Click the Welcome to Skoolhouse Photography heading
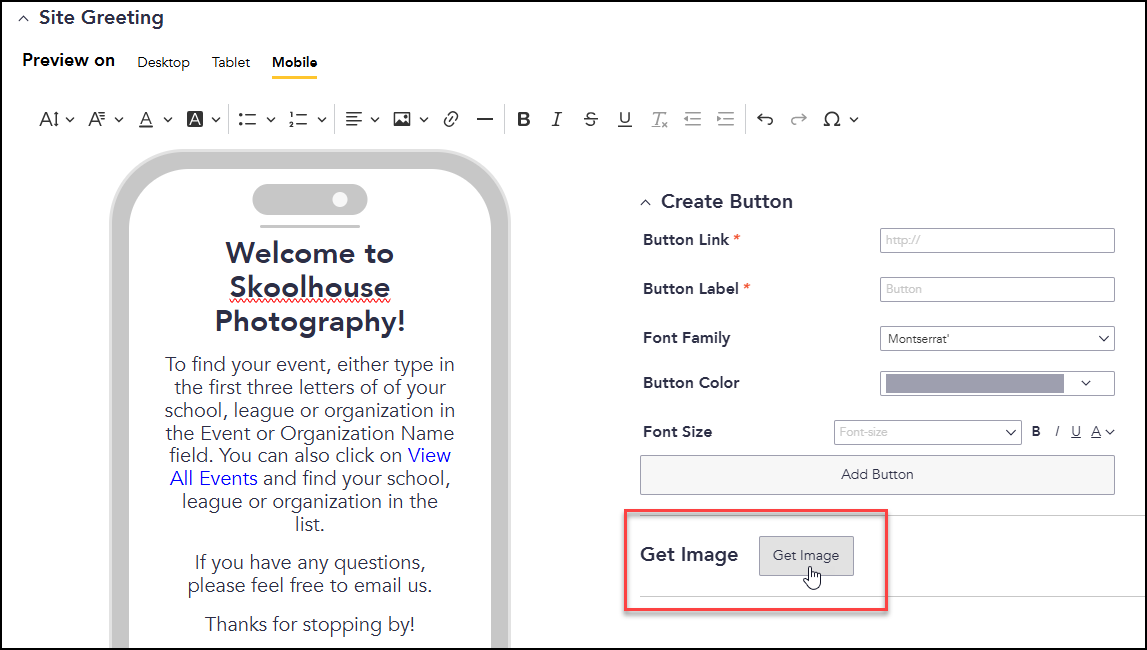Image resolution: width=1147 pixels, height=650 pixels. coord(310,287)
